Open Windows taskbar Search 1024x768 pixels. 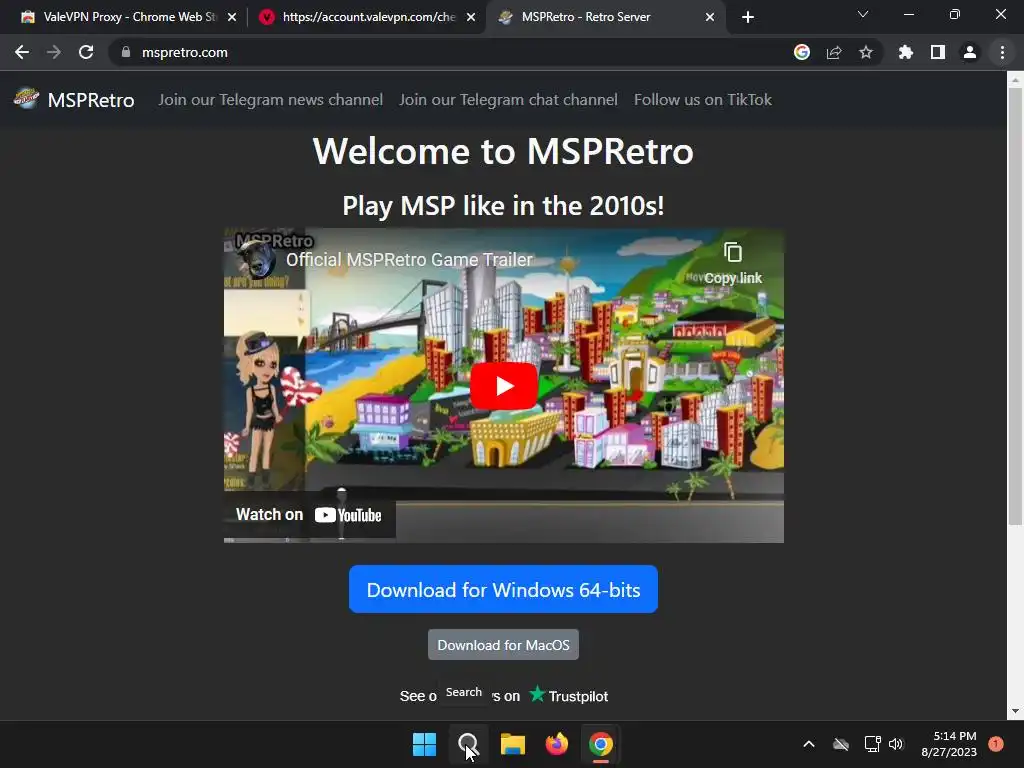pyautogui.click(x=468, y=744)
